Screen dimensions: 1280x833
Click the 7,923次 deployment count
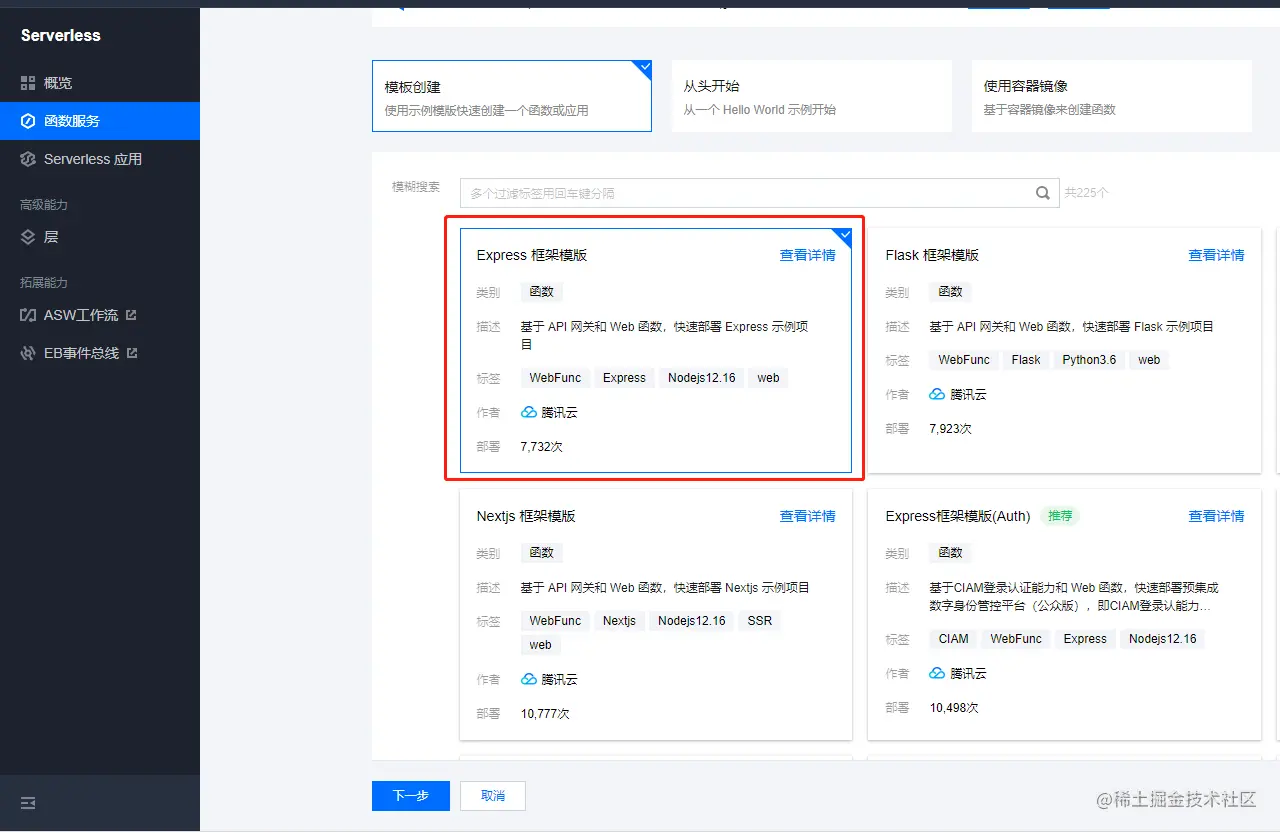point(951,429)
